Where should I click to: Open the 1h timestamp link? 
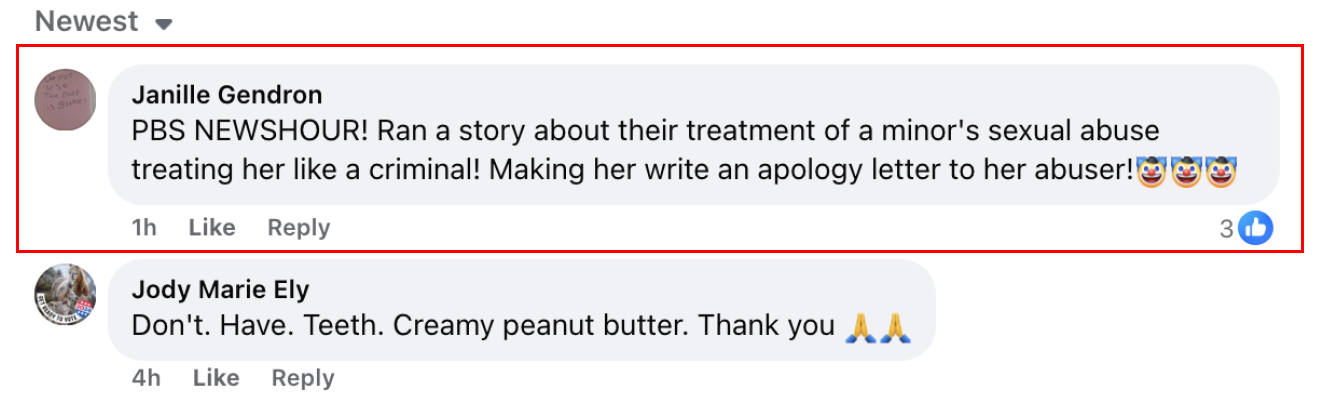pos(144,228)
